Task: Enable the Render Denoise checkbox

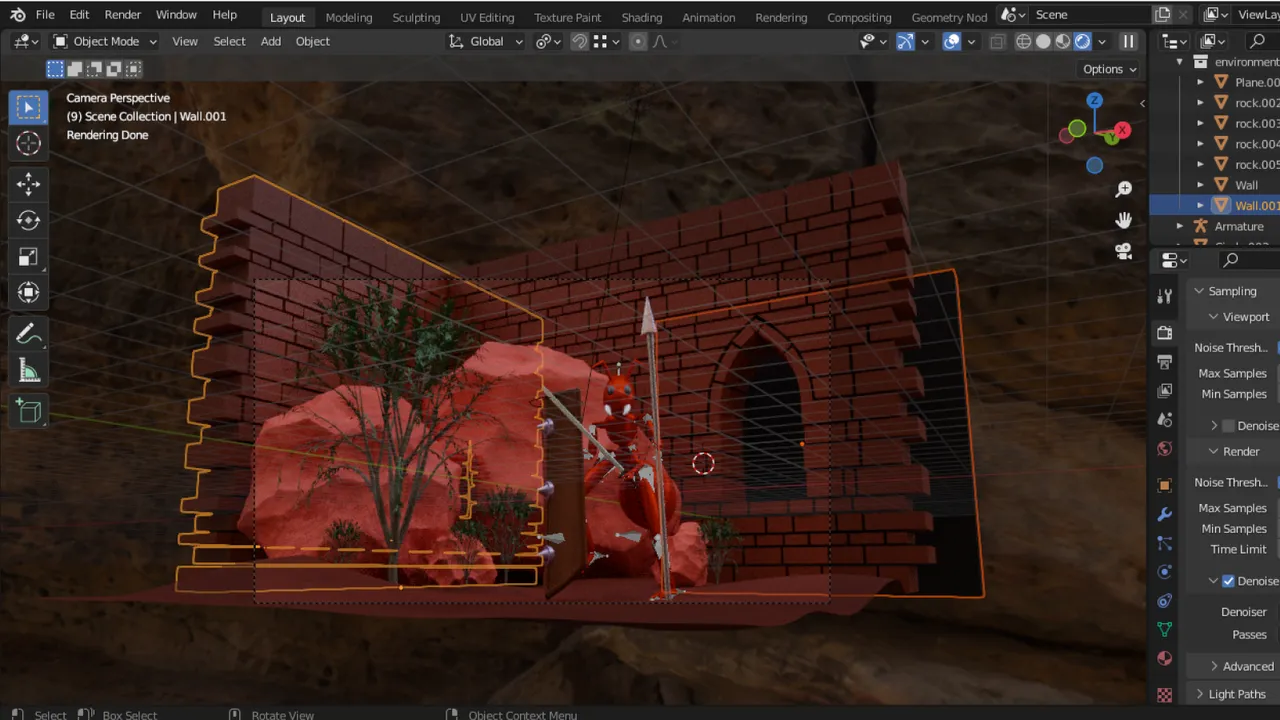Action: click(x=1228, y=581)
